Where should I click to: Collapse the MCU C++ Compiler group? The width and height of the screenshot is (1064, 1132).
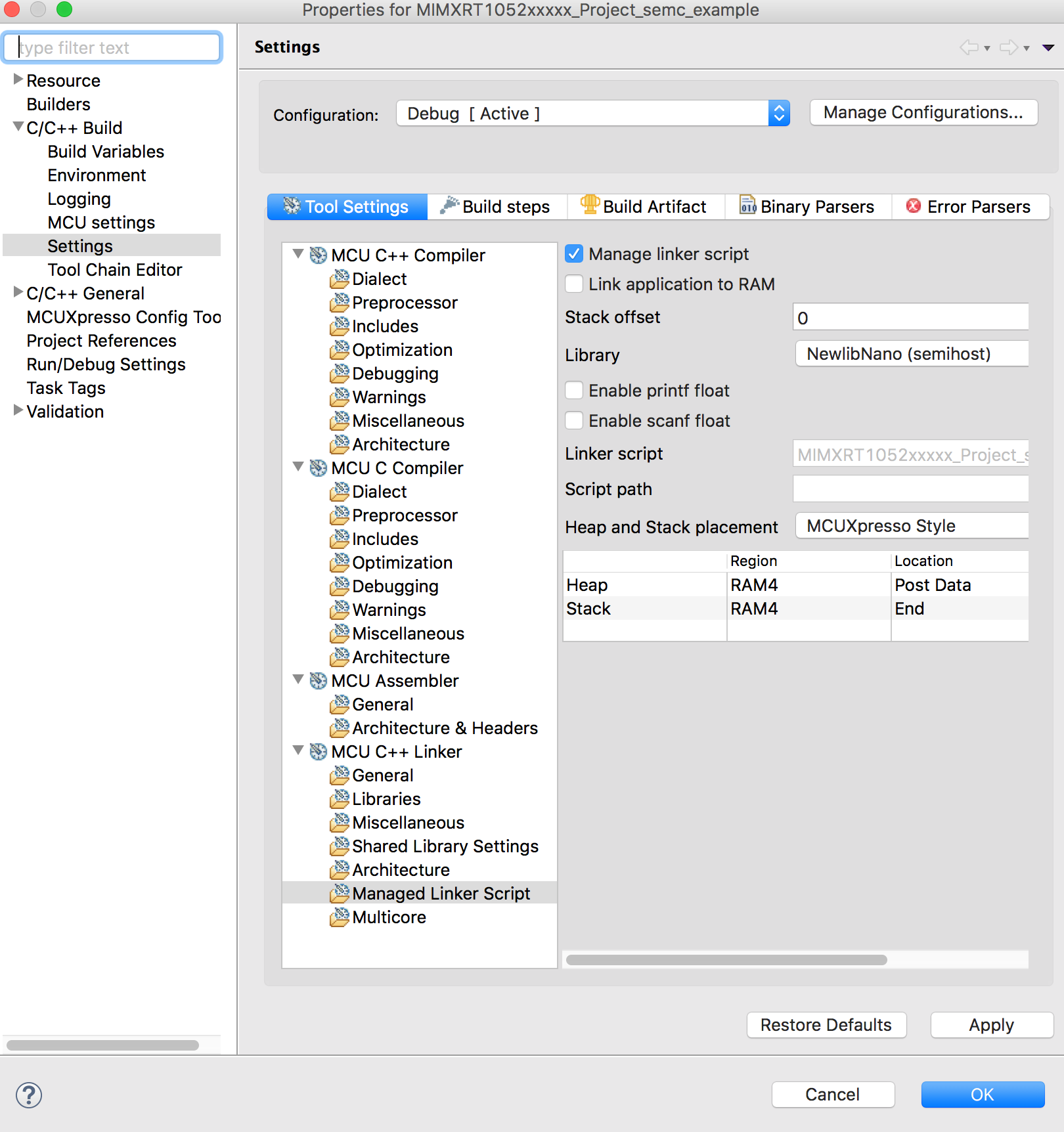coord(298,254)
